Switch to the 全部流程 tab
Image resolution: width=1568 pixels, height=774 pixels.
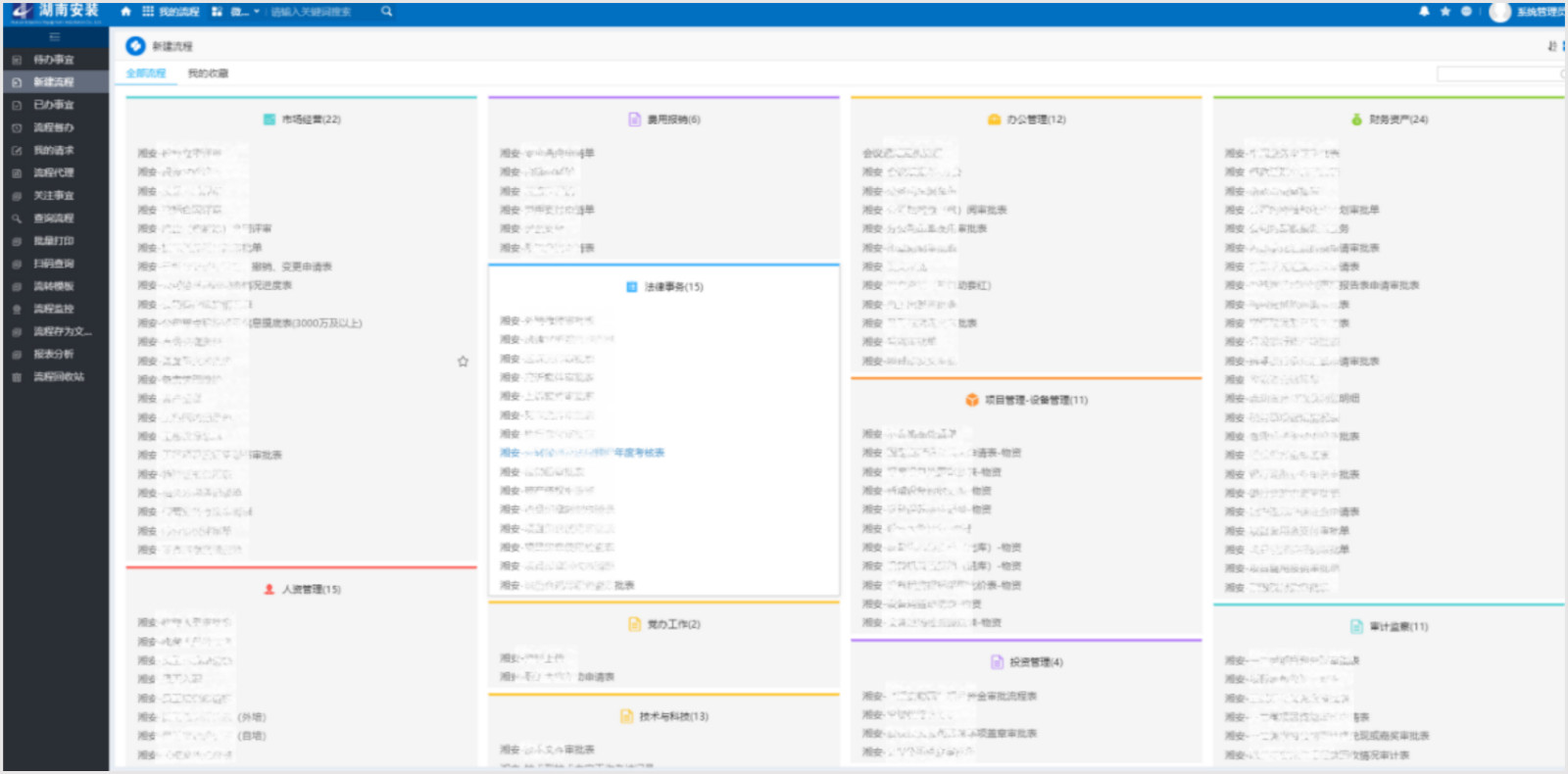click(x=146, y=73)
